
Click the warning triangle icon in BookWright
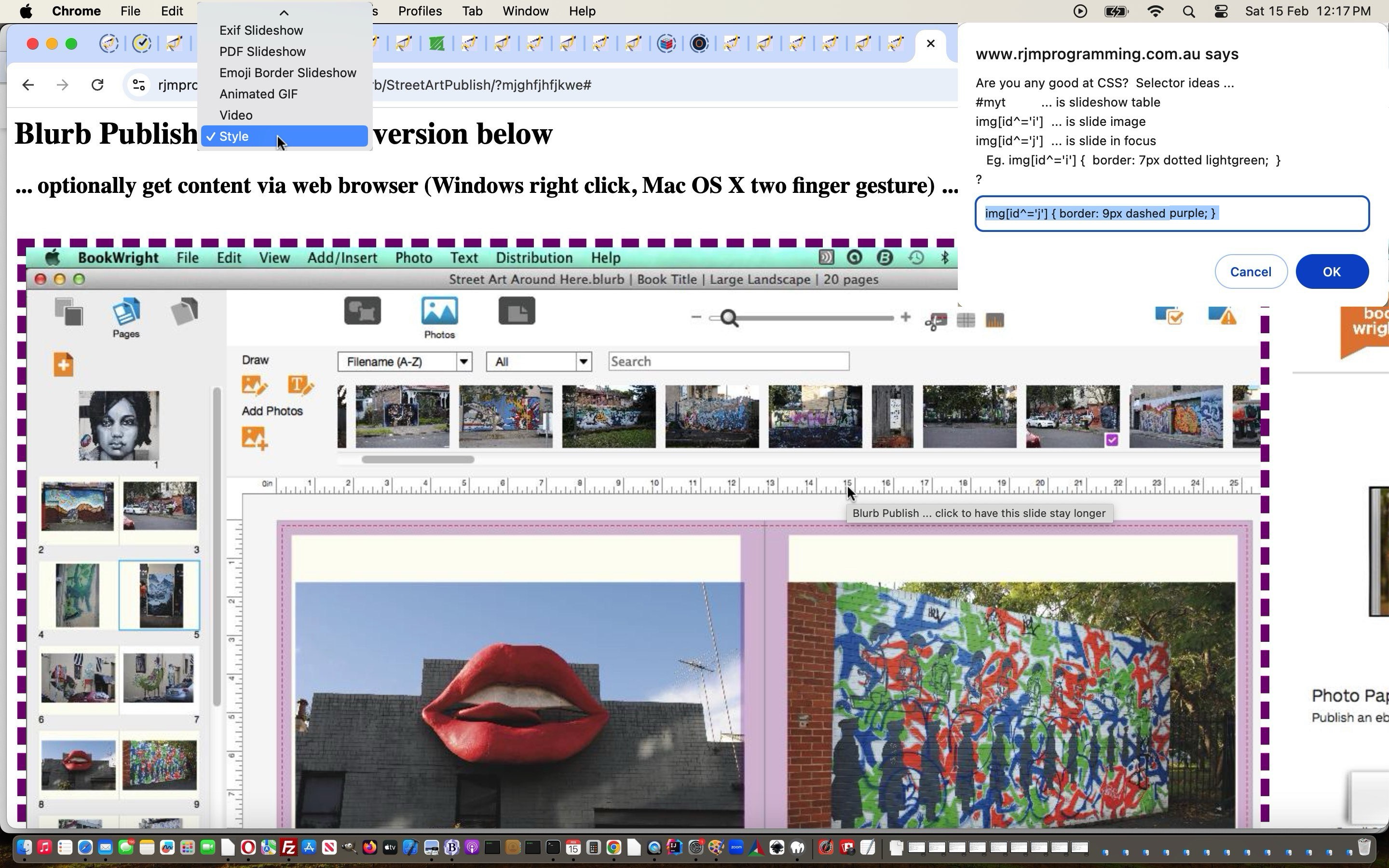pos(1222,315)
